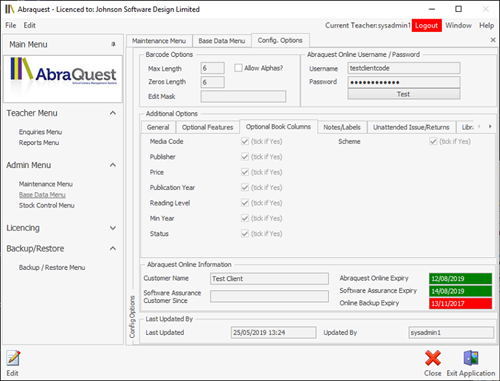The height and width of the screenshot is (381, 500).
Task: Click the Last Updated date field
Action: click(x=274, y=332)
